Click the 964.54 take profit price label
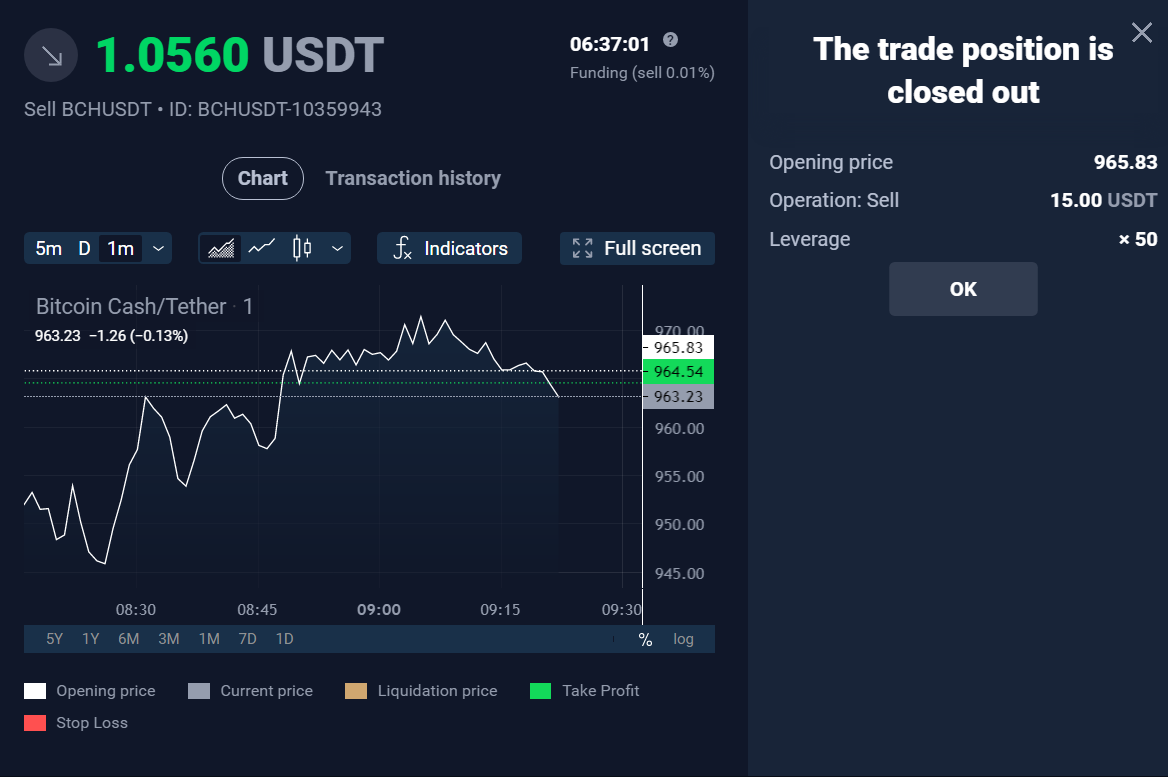 coord(678,371)
